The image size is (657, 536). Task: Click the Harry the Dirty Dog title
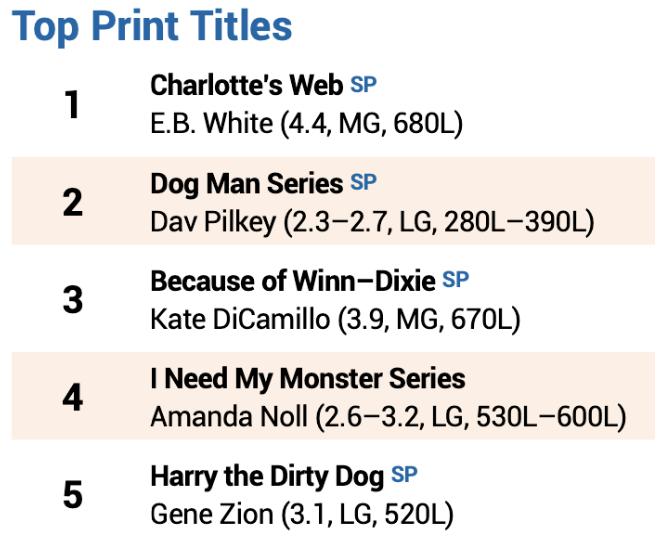[x=267, y=476]
